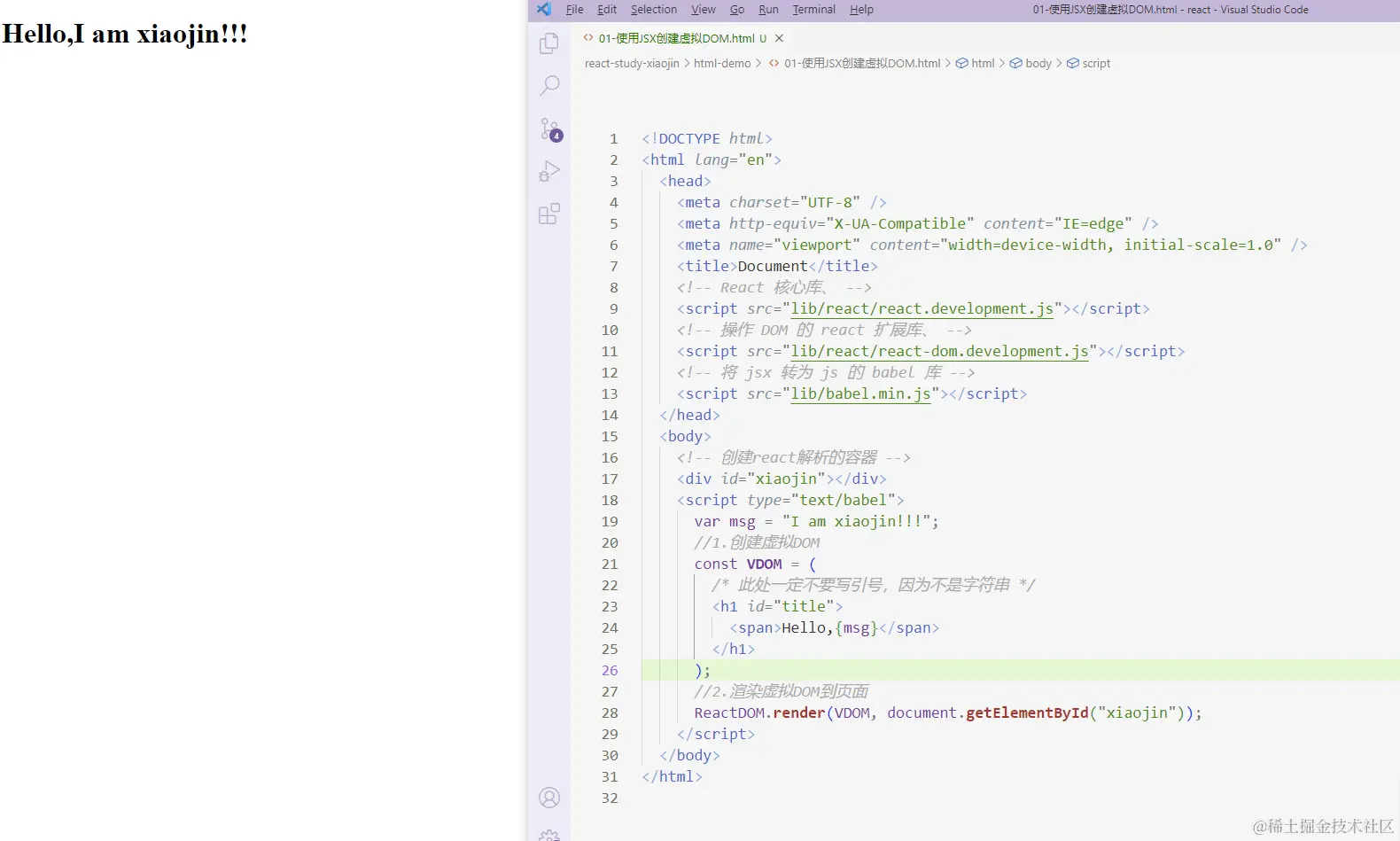Click react-study-xiaojin in the breadcrumb
1400x841 pixels.
tap(632, 63)
